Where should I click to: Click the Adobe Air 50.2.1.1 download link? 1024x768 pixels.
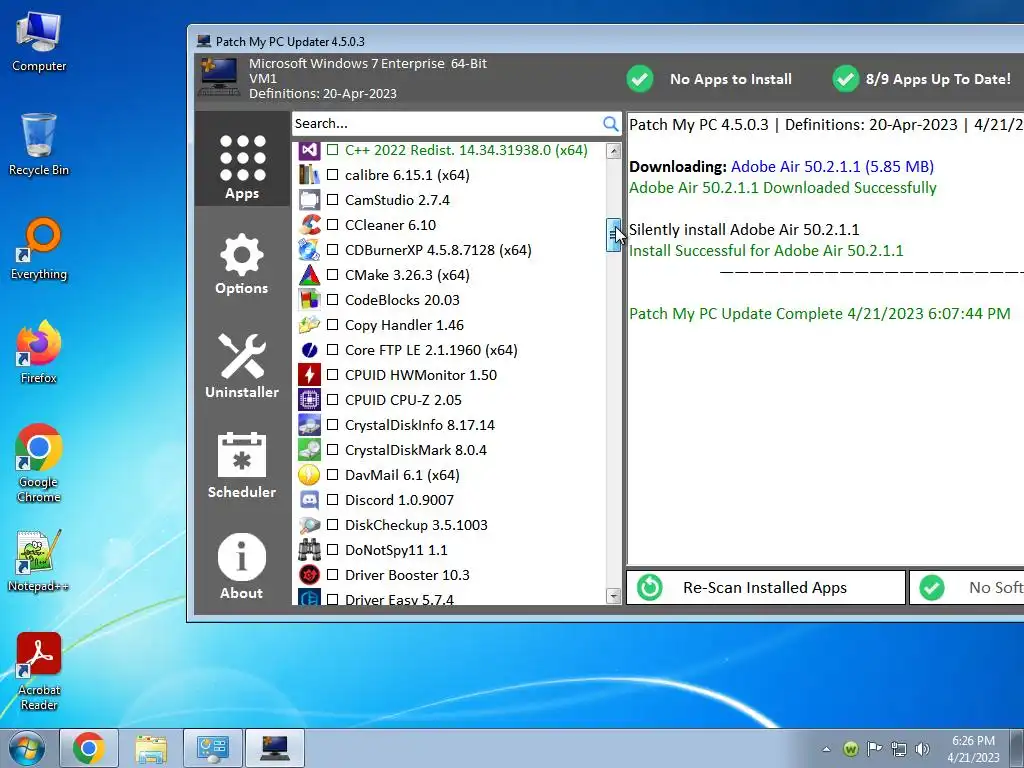tap(832, 167)
